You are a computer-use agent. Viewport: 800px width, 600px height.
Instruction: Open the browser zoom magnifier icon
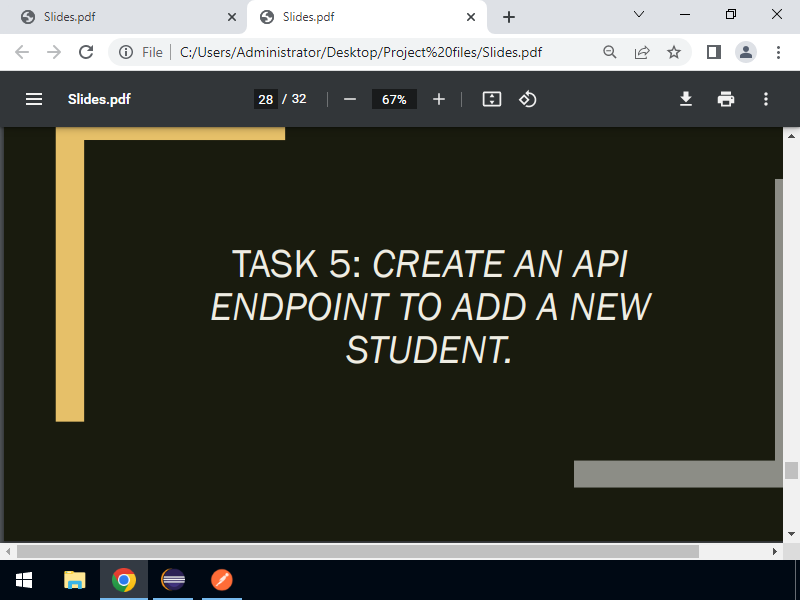[610, 52]
